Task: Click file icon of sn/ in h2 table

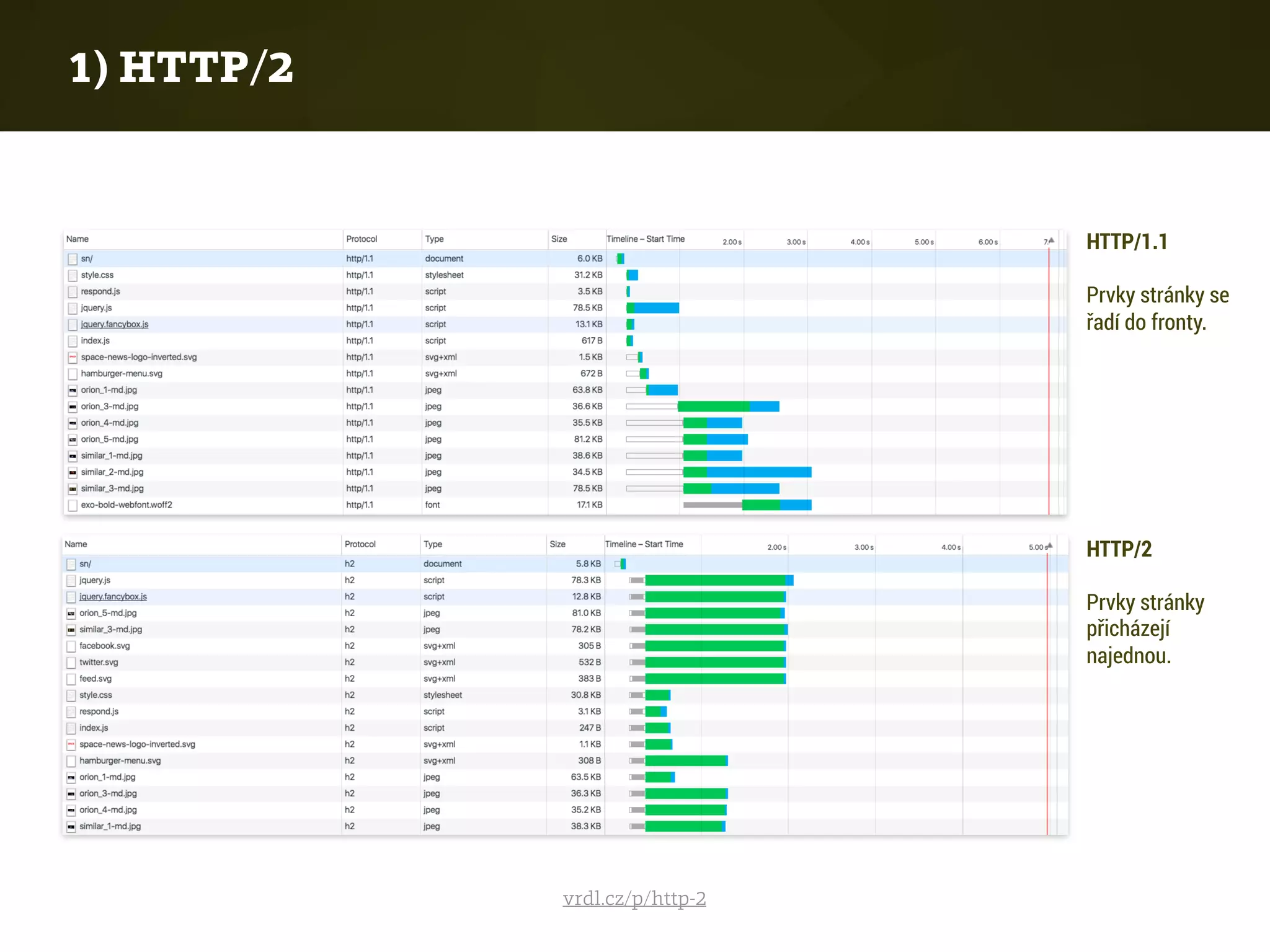Action: (x=71, y=564)
